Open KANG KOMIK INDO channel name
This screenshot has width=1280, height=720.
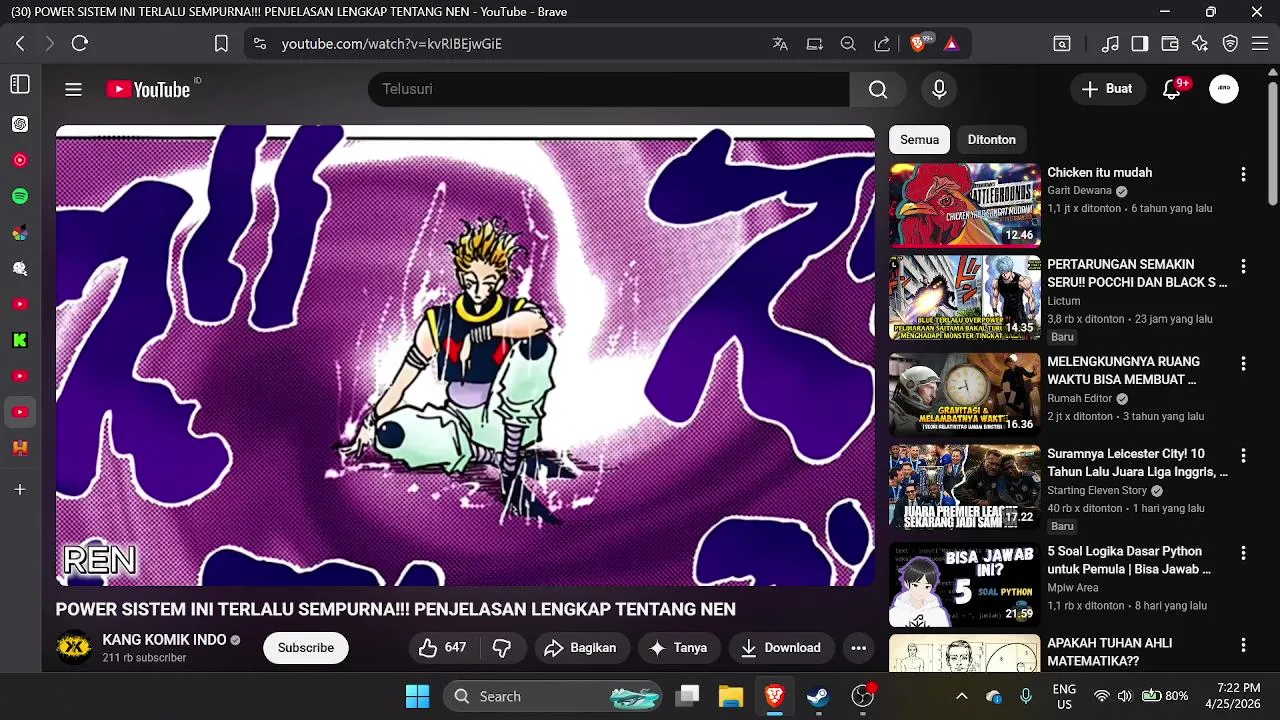pos(164,640)
